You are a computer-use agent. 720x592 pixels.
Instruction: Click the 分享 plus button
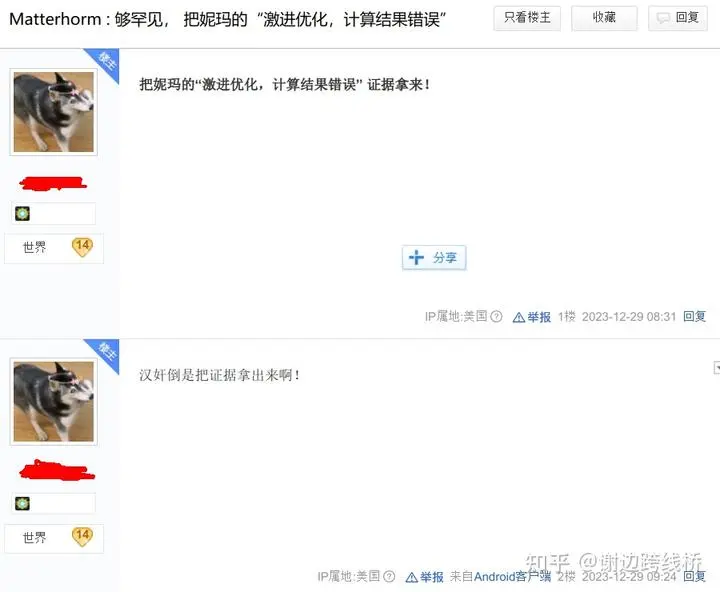pyautogui.click(x=434, y=258)
